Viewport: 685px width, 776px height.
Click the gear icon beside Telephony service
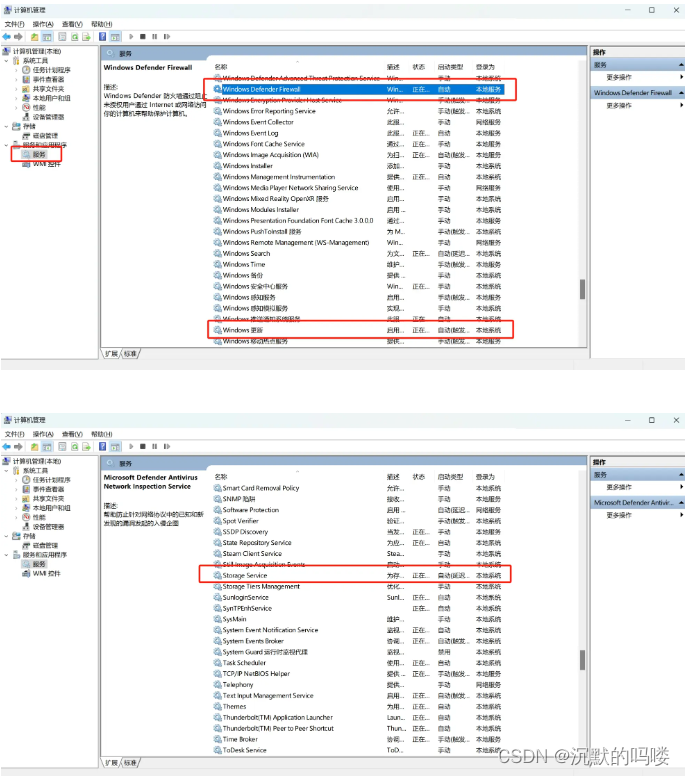pos(217,684)
